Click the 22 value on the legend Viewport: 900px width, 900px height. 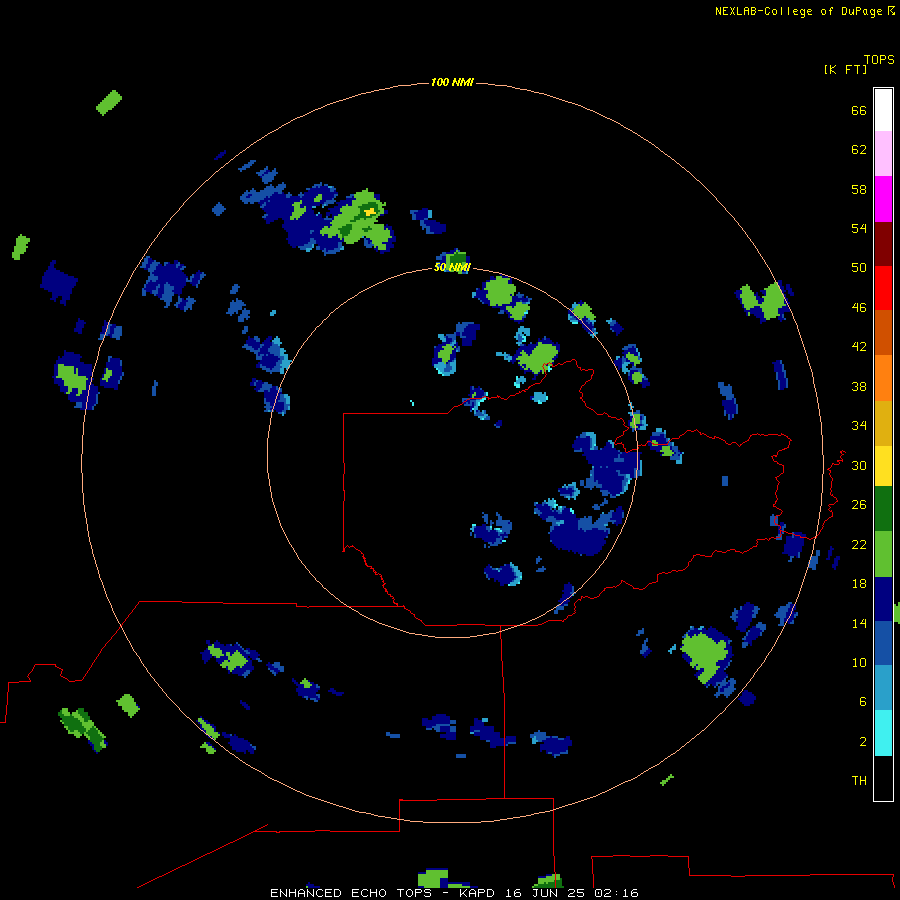pos(859,545)
